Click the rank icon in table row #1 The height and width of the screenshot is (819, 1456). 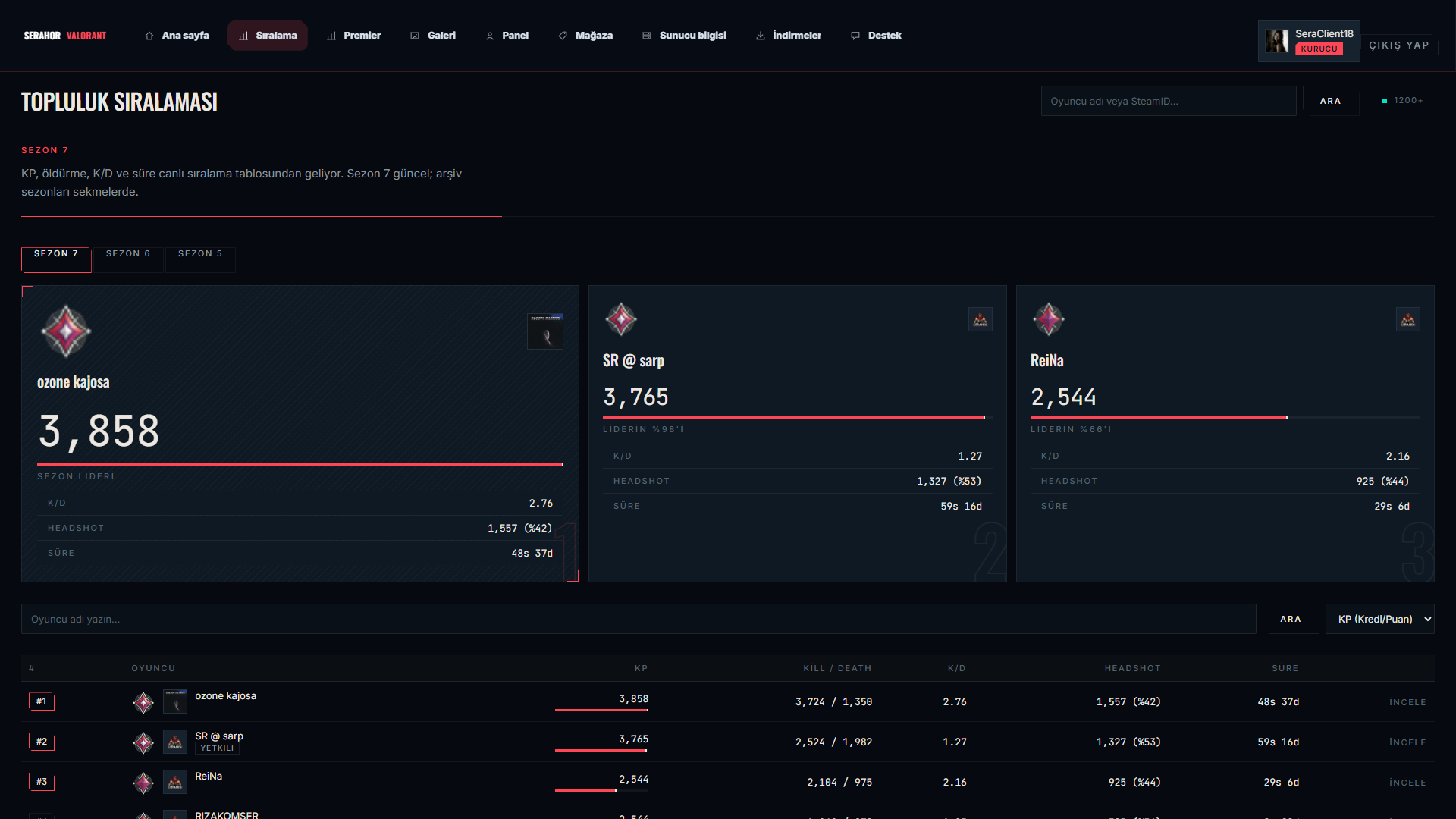[143, 702]
